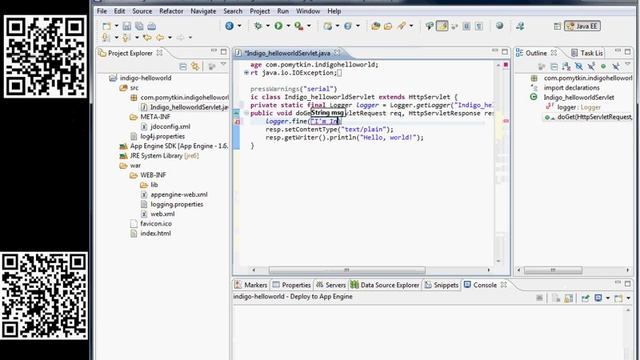
Task: Open the Run configurations dropdown arrow
Action: pyautogui.click(x=288, y=26)
